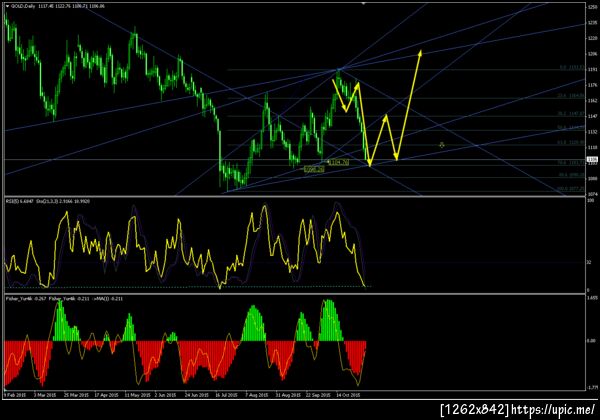The height and width of the screenshot is (420, 600).
Task: Click the 22 Sep 2015 date label
Action: 318,395
